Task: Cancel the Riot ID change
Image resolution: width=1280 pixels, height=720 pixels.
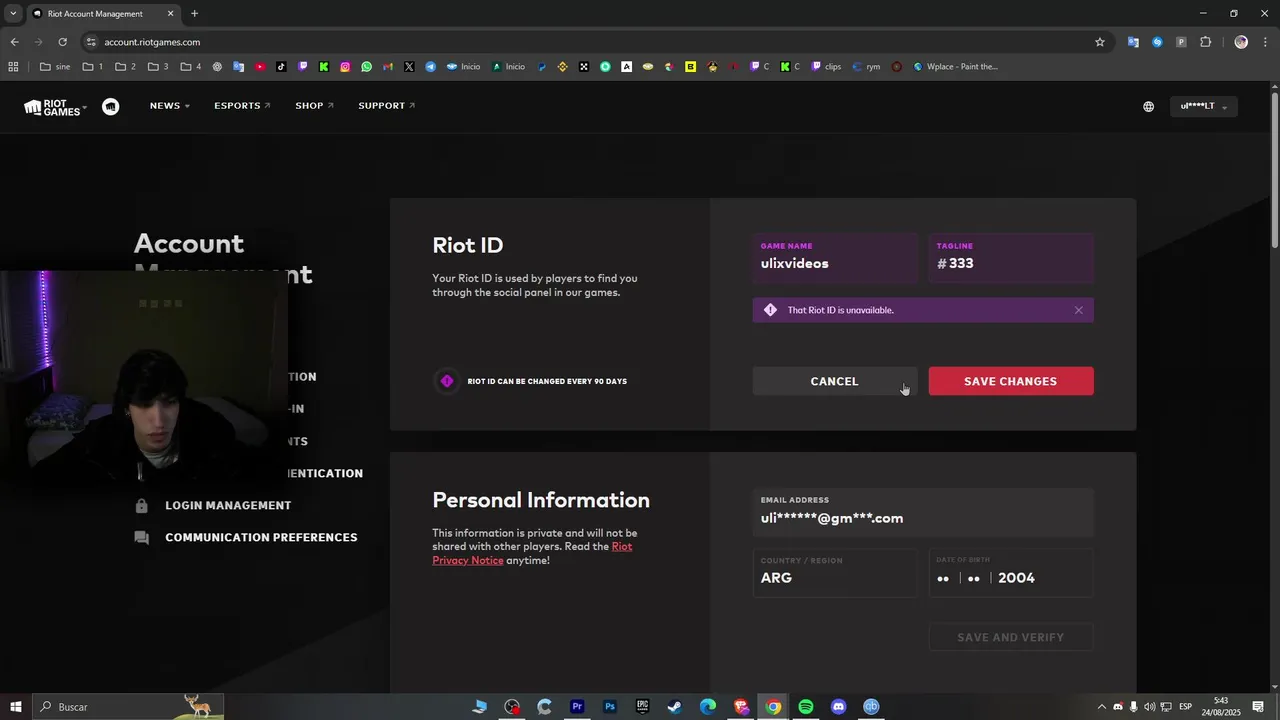Action: 834,381
